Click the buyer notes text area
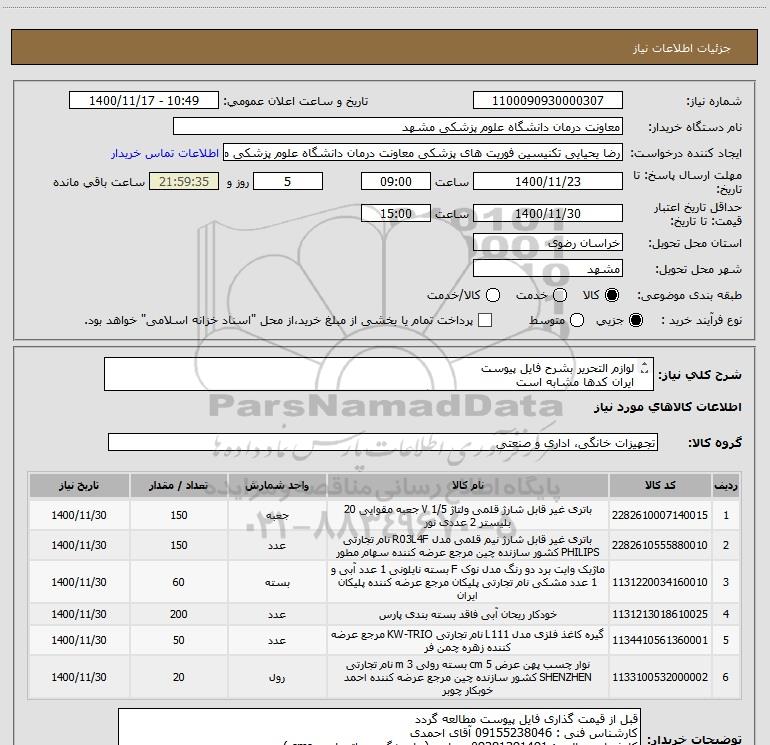770x745 pixels. pyautogui.click(x=379, y=727)
